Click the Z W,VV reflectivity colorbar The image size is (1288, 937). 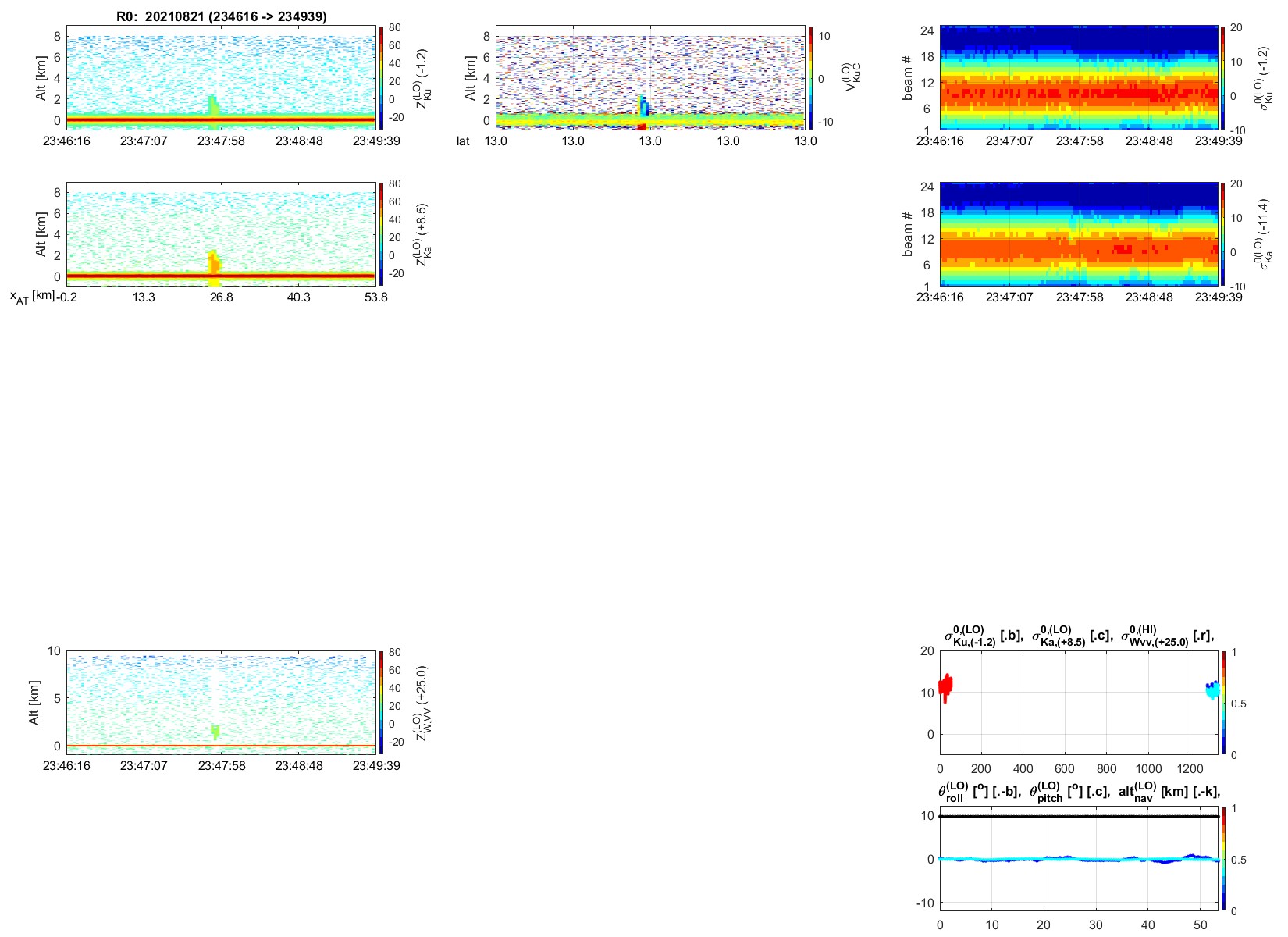381,702
